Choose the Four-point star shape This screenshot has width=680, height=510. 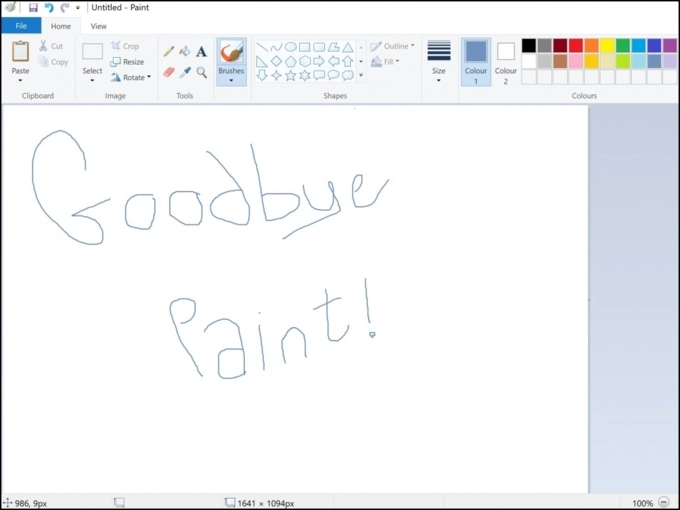click(276, 75)
